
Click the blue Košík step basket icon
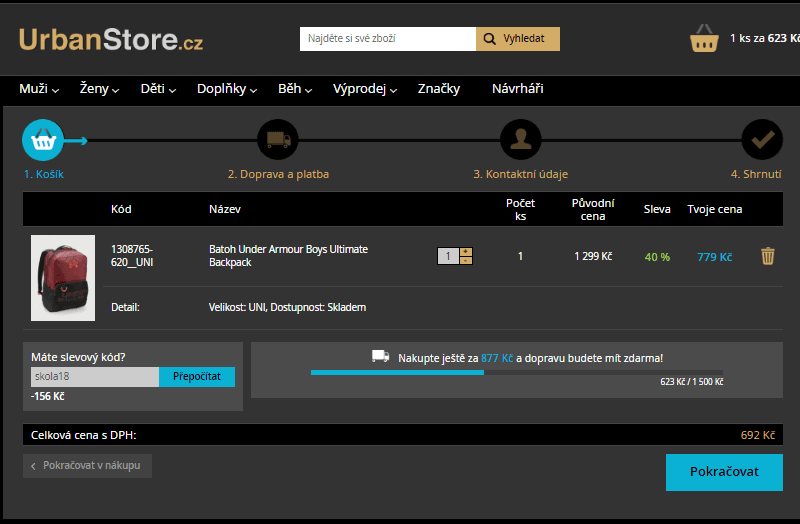tap(43, 140)
